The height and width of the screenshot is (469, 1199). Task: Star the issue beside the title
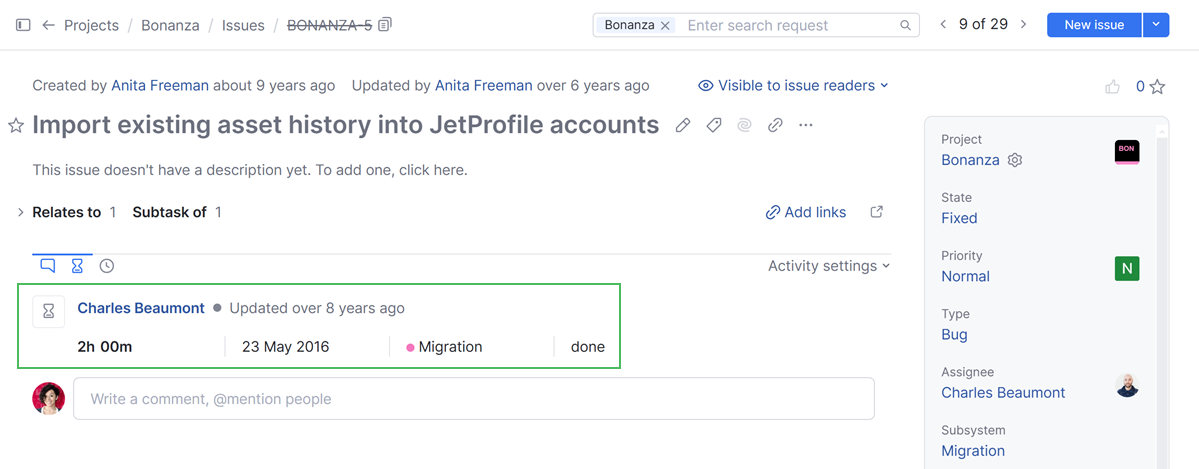pos(16,125)
